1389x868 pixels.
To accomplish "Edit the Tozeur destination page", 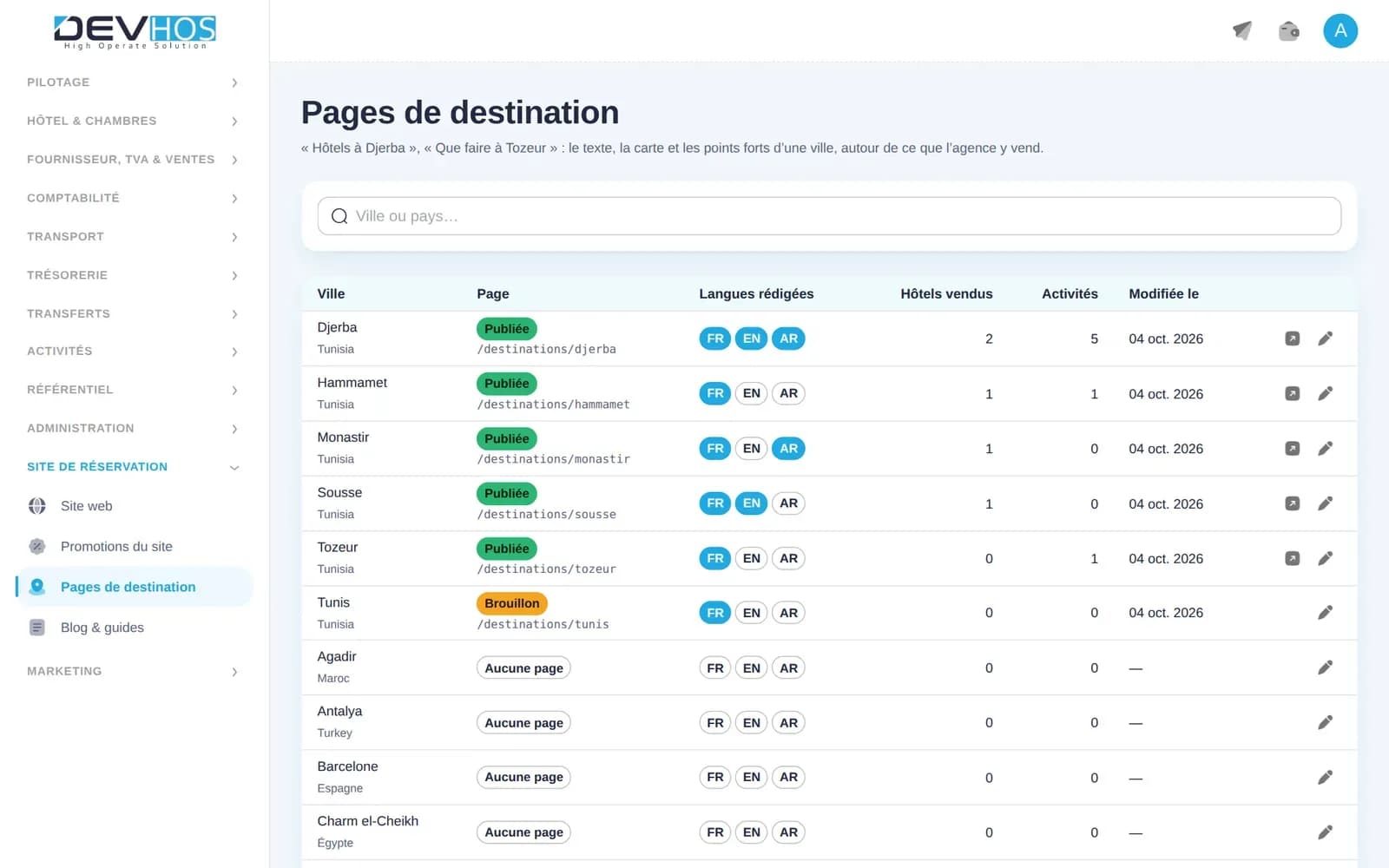I will [x=1325, y=558].
